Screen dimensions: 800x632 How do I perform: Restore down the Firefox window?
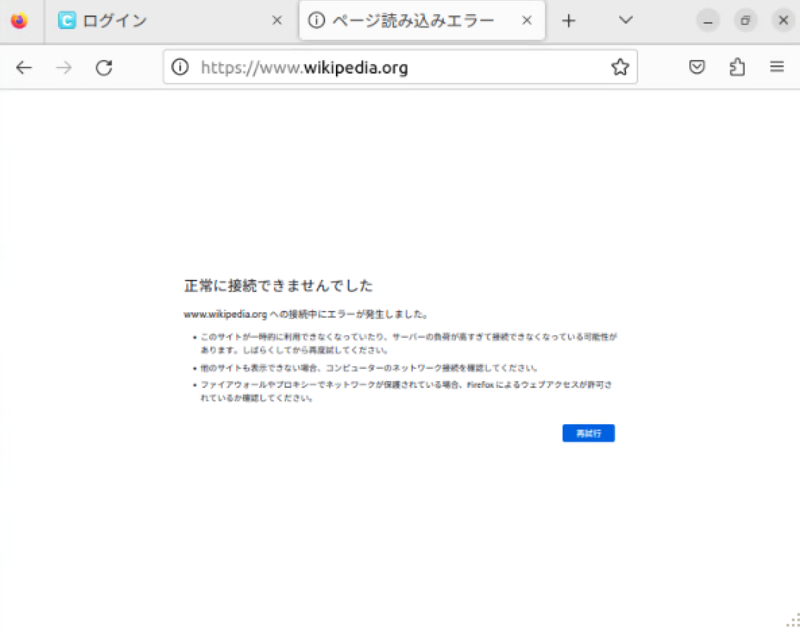click(x=745, y=21)
